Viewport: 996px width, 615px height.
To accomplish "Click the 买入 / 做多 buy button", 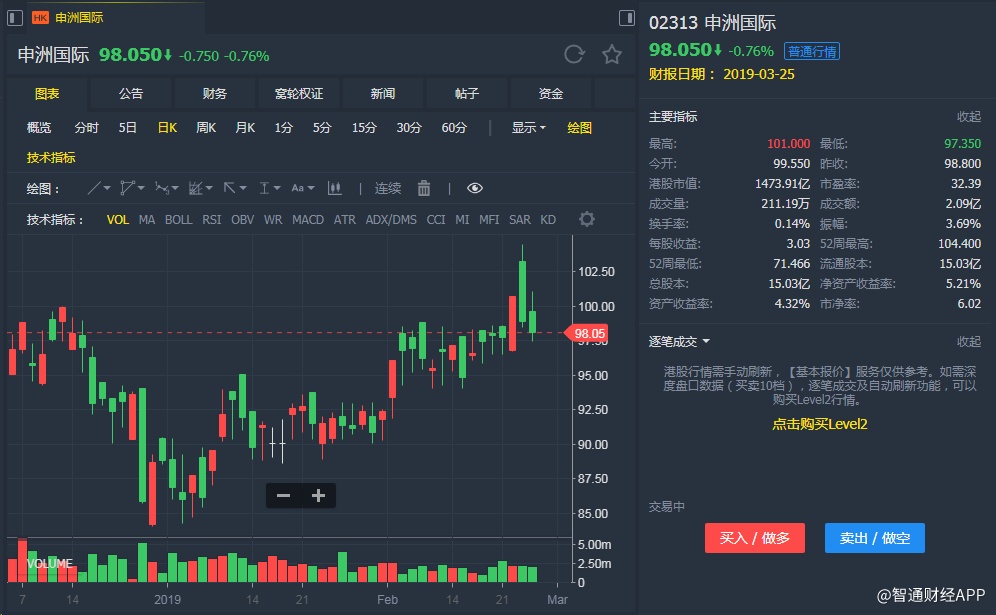I will (x=755, y=538).
